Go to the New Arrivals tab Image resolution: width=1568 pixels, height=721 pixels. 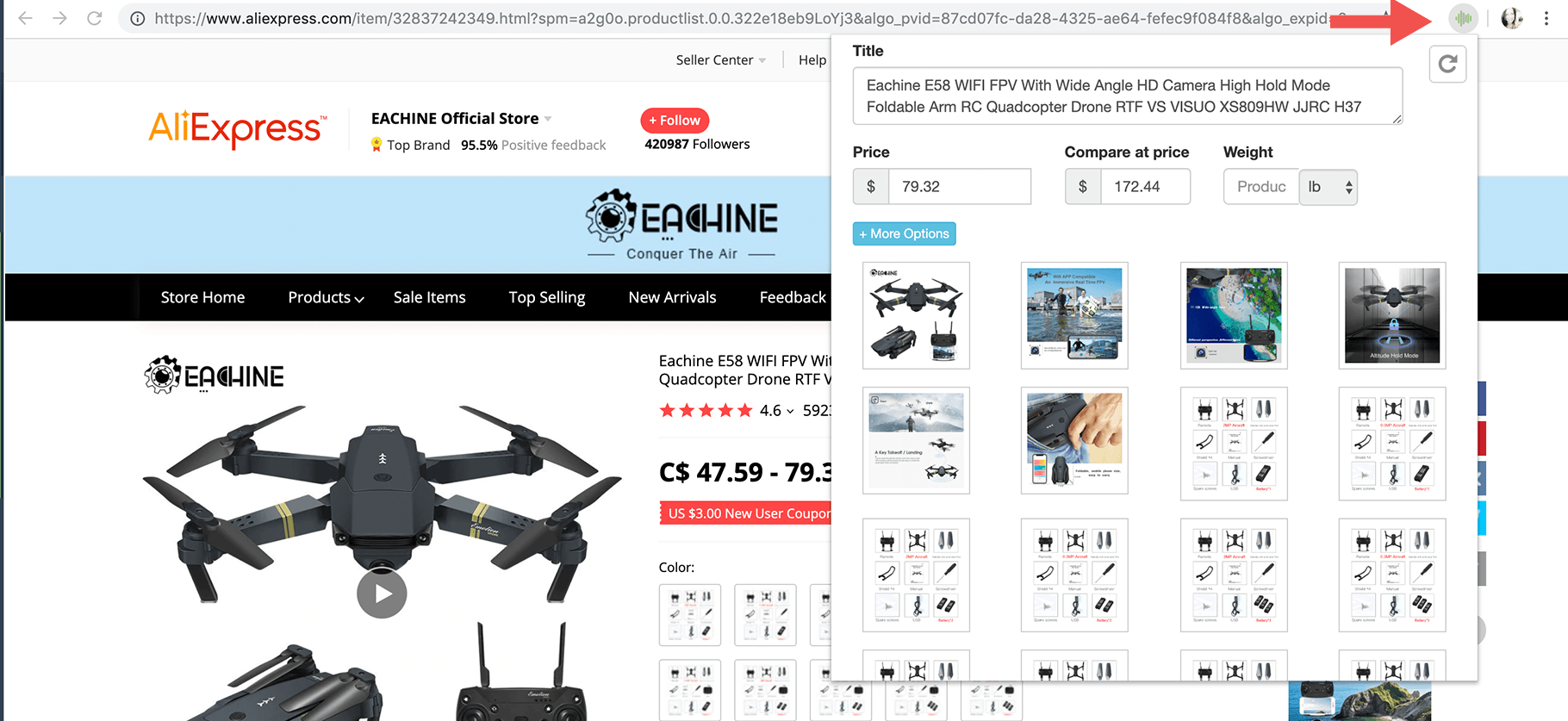click(672, 297)
